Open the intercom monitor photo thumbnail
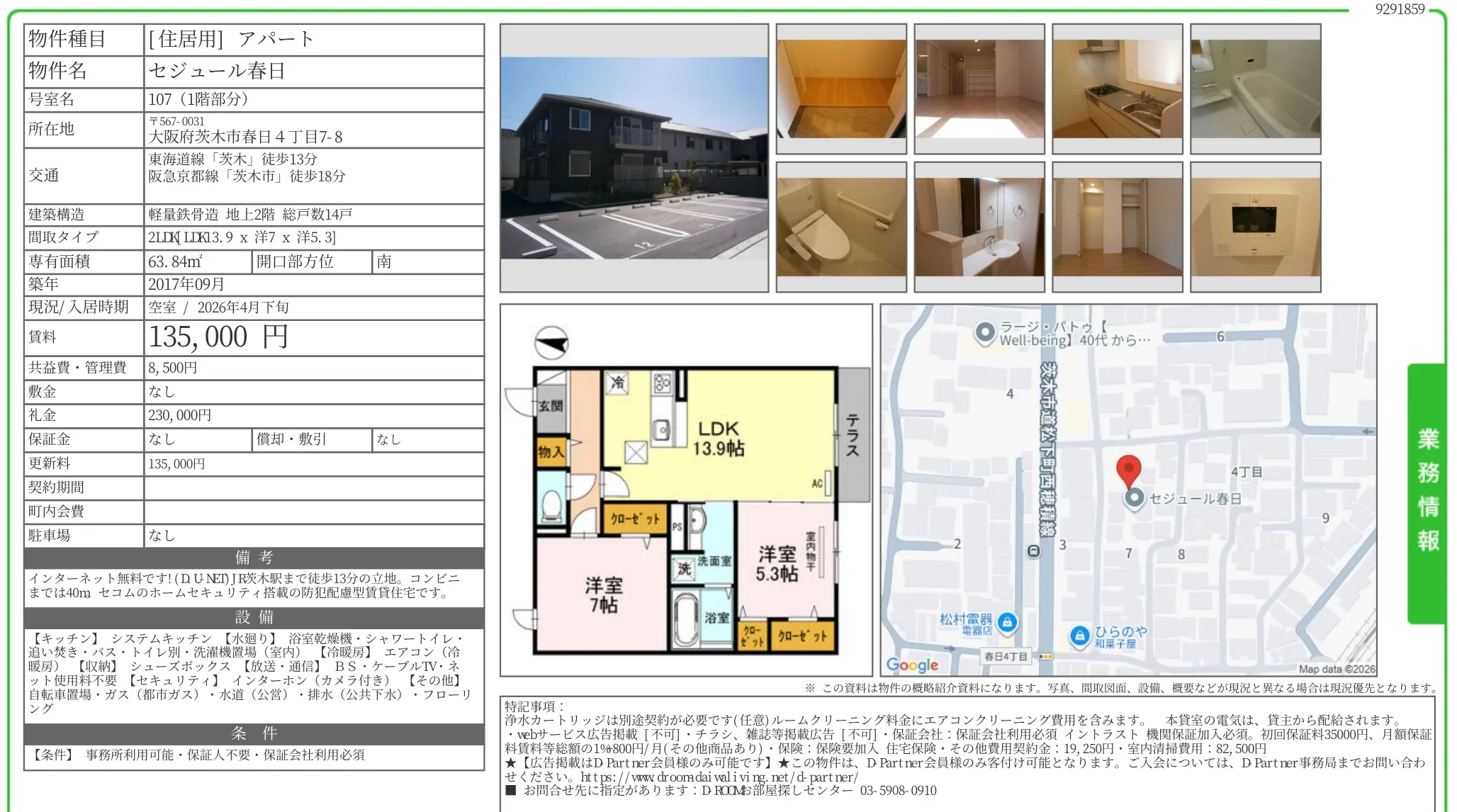 tap(1255, 227)
